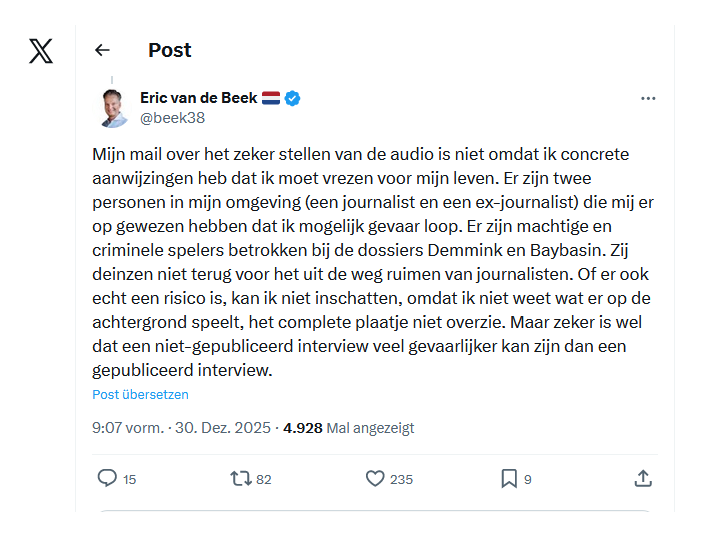Click the Eric van de Beek display name
Image resolution: width=710 pixels, height=545 pixels.
199,98
